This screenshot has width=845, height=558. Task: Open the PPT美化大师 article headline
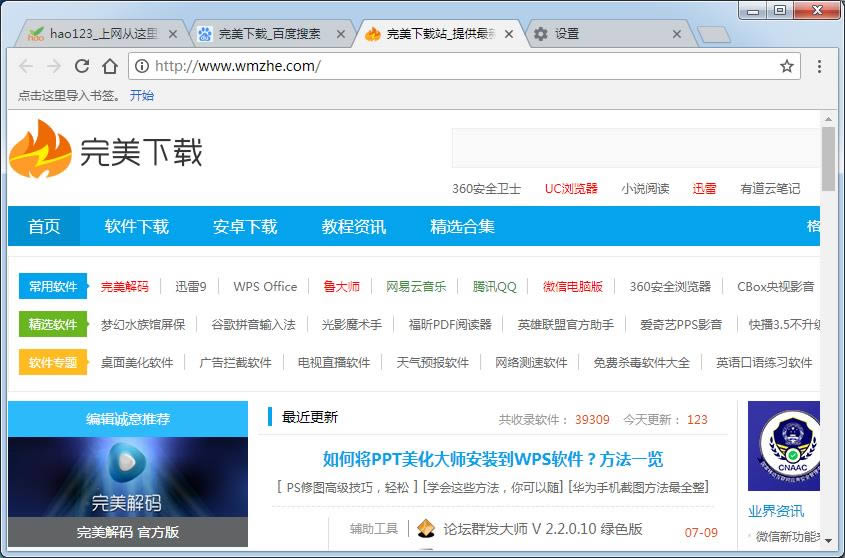[493, 459]
